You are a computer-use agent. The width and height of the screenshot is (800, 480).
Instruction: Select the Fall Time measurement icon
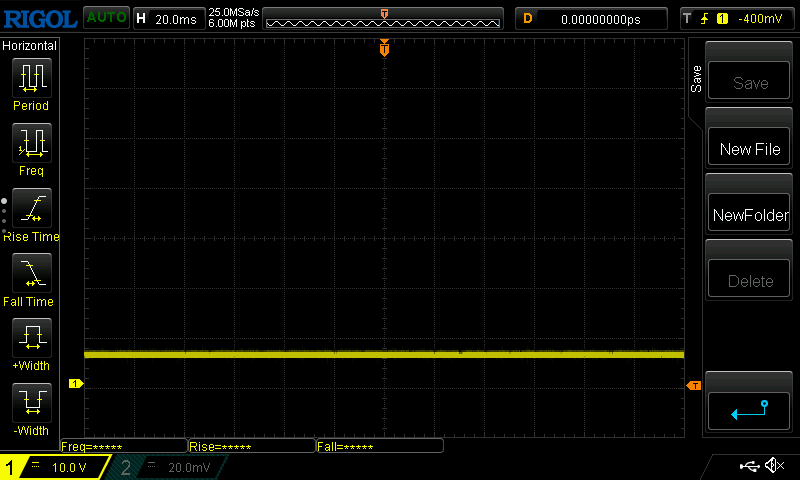pos(32,273)
